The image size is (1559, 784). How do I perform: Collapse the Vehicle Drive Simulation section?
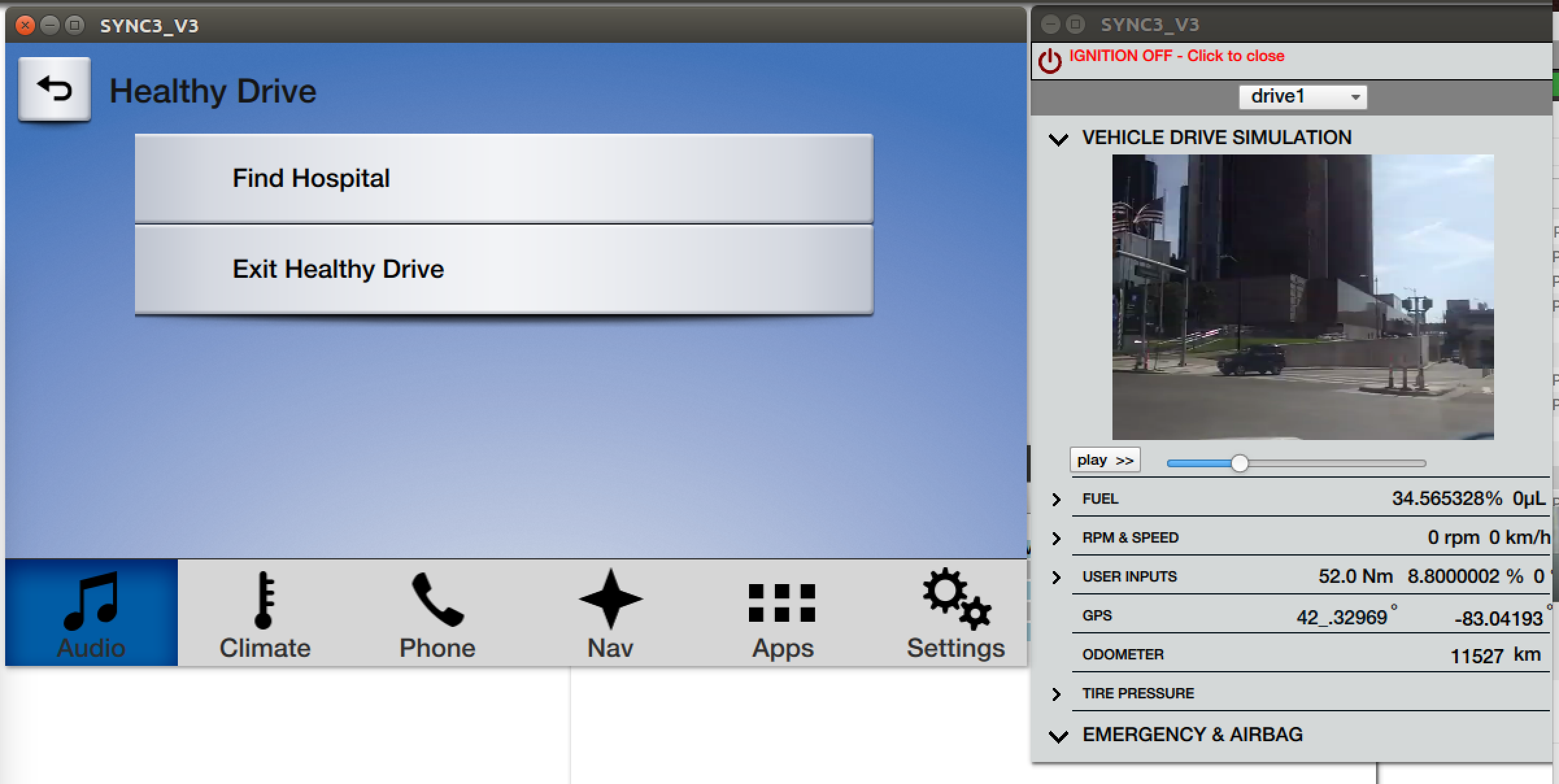(1059, 139)
